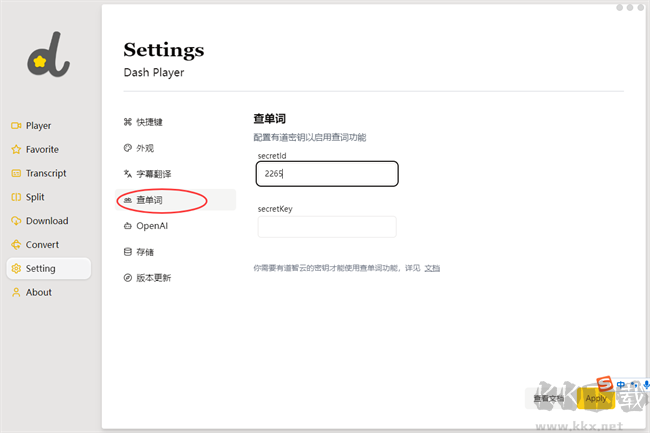Click the Split icon
This screenshot has width=650, height=433.
pos(16,197)
